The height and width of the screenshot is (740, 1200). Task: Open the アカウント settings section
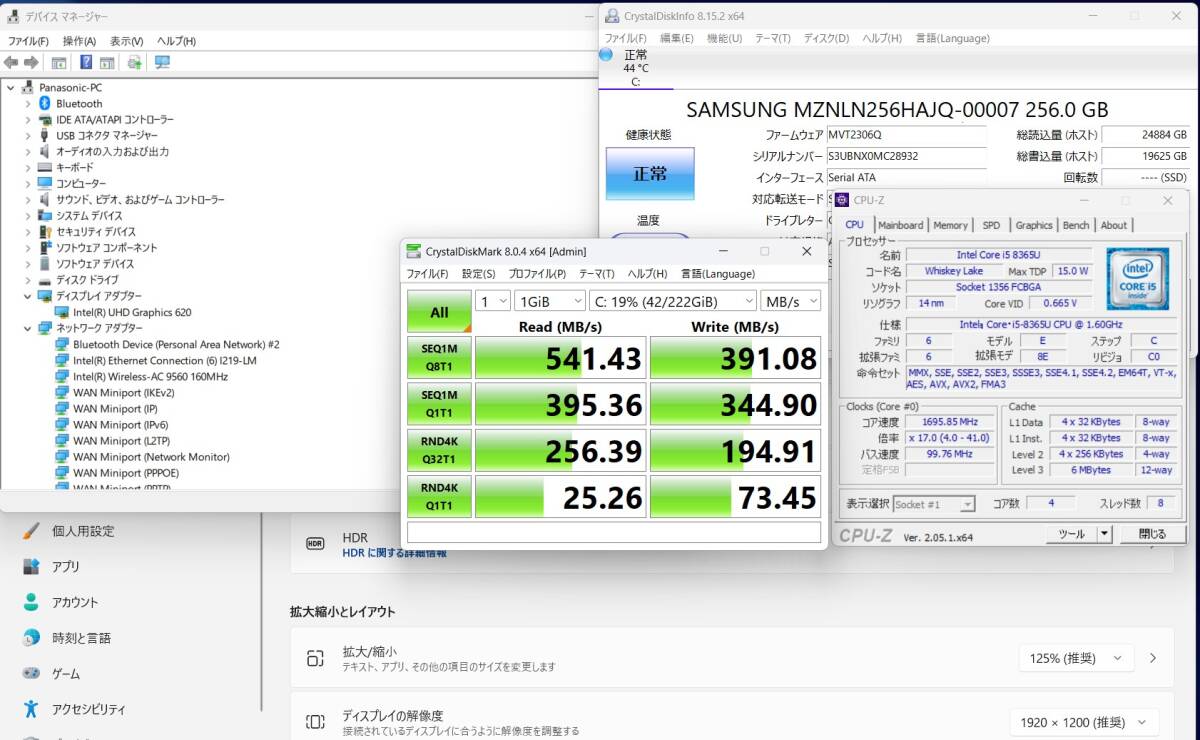[75, 602]
